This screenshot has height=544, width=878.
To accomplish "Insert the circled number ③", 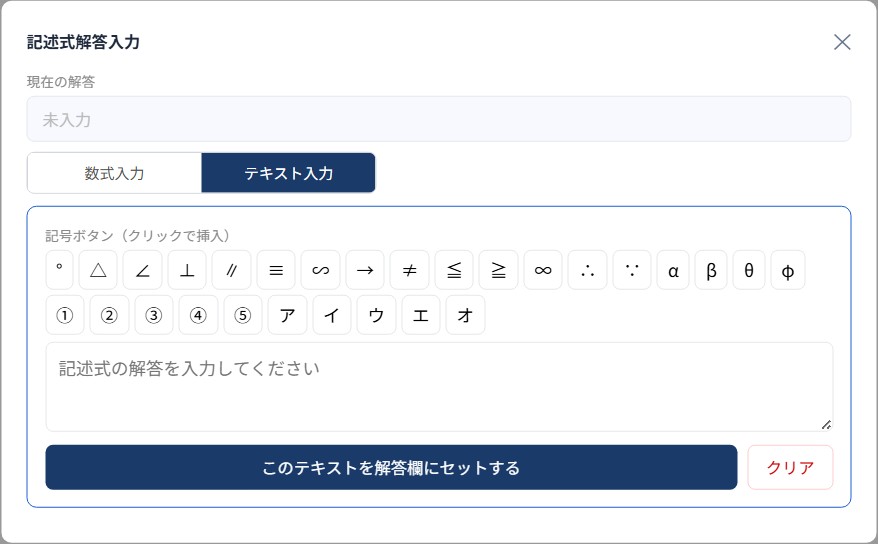I will [154, 315].
